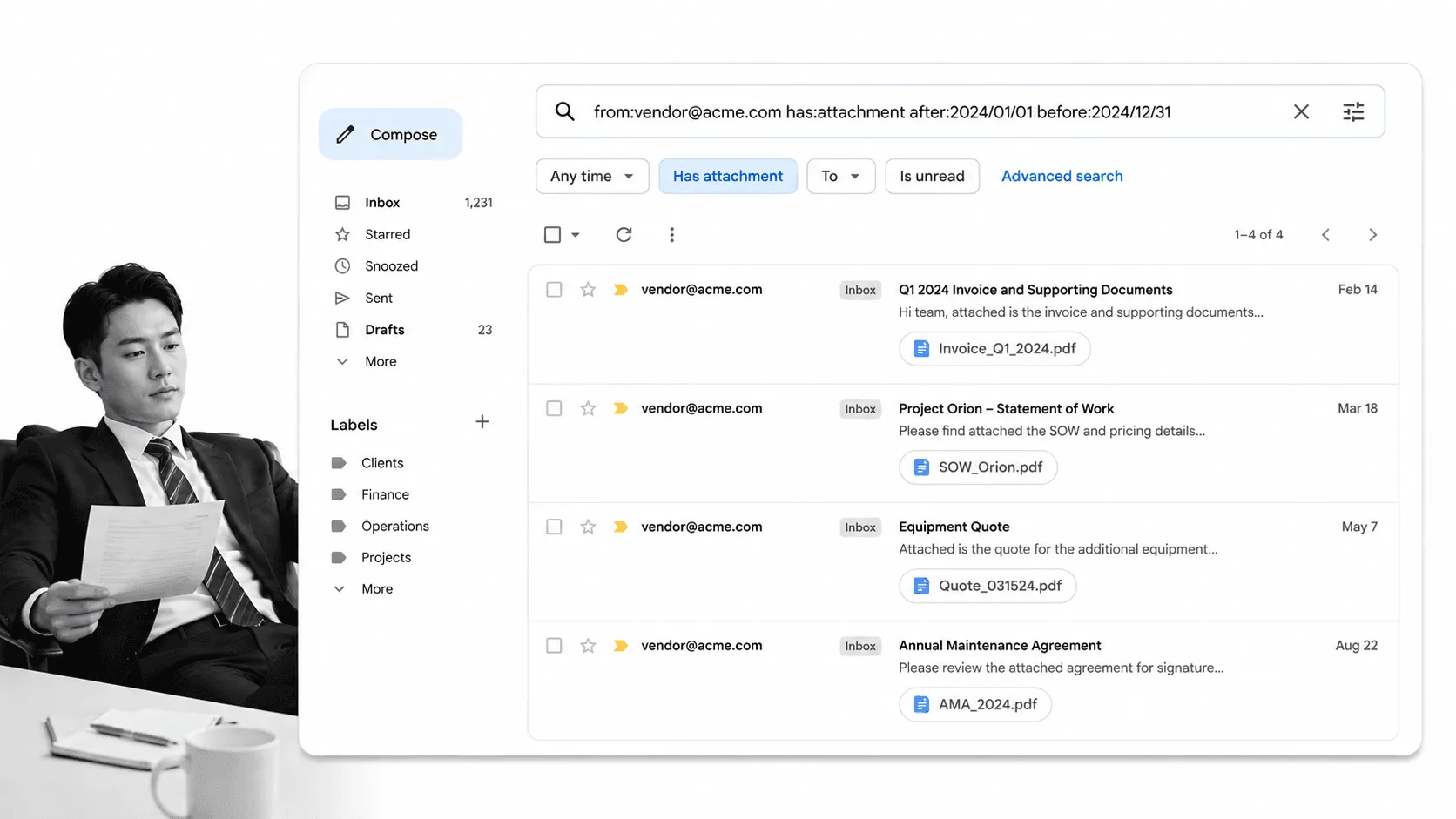Click the 1–4 of 4 results count
The height and width of the screenshot is (819, 1456).
1258,235
